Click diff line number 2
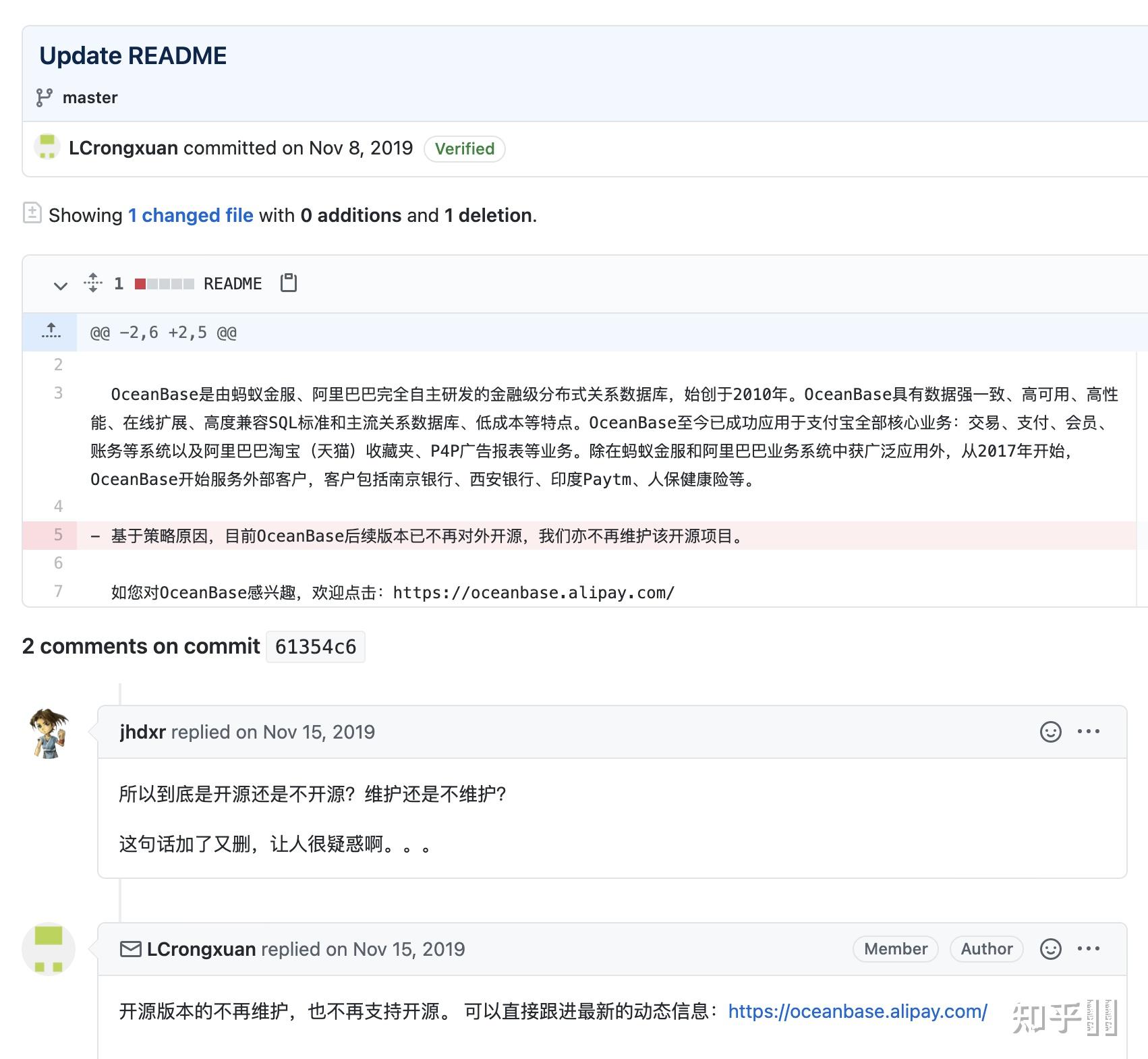The image size is (1148, 1059). point(58,365)
